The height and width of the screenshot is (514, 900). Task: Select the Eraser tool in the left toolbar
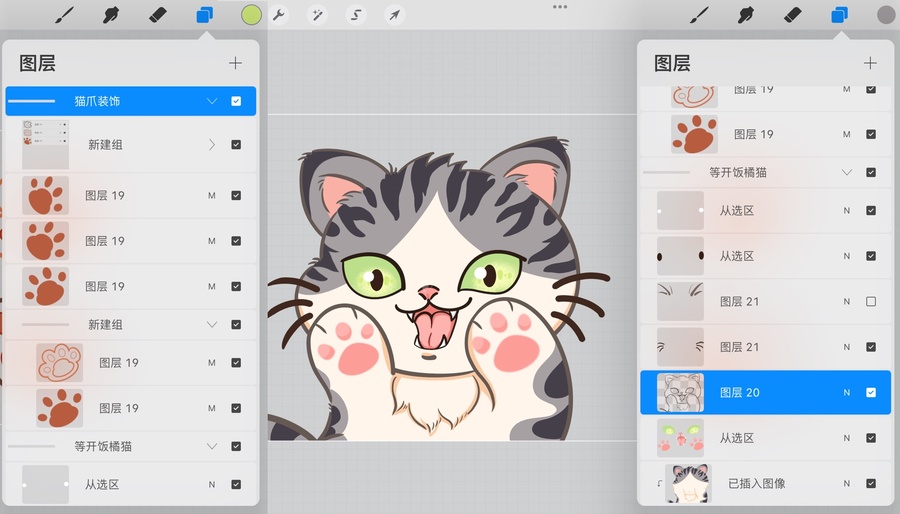click(x=157, y=15)
